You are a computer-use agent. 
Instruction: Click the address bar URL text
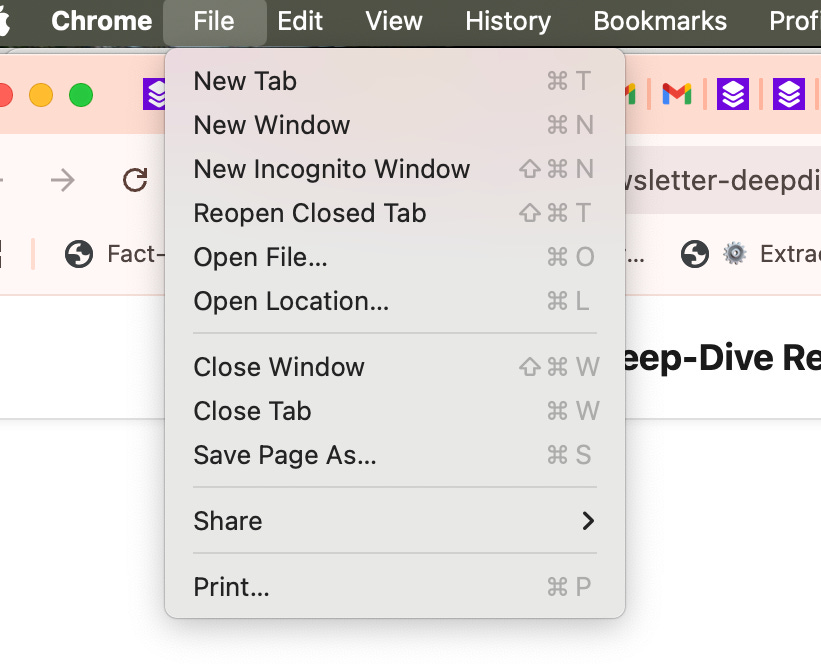(723, 181)
